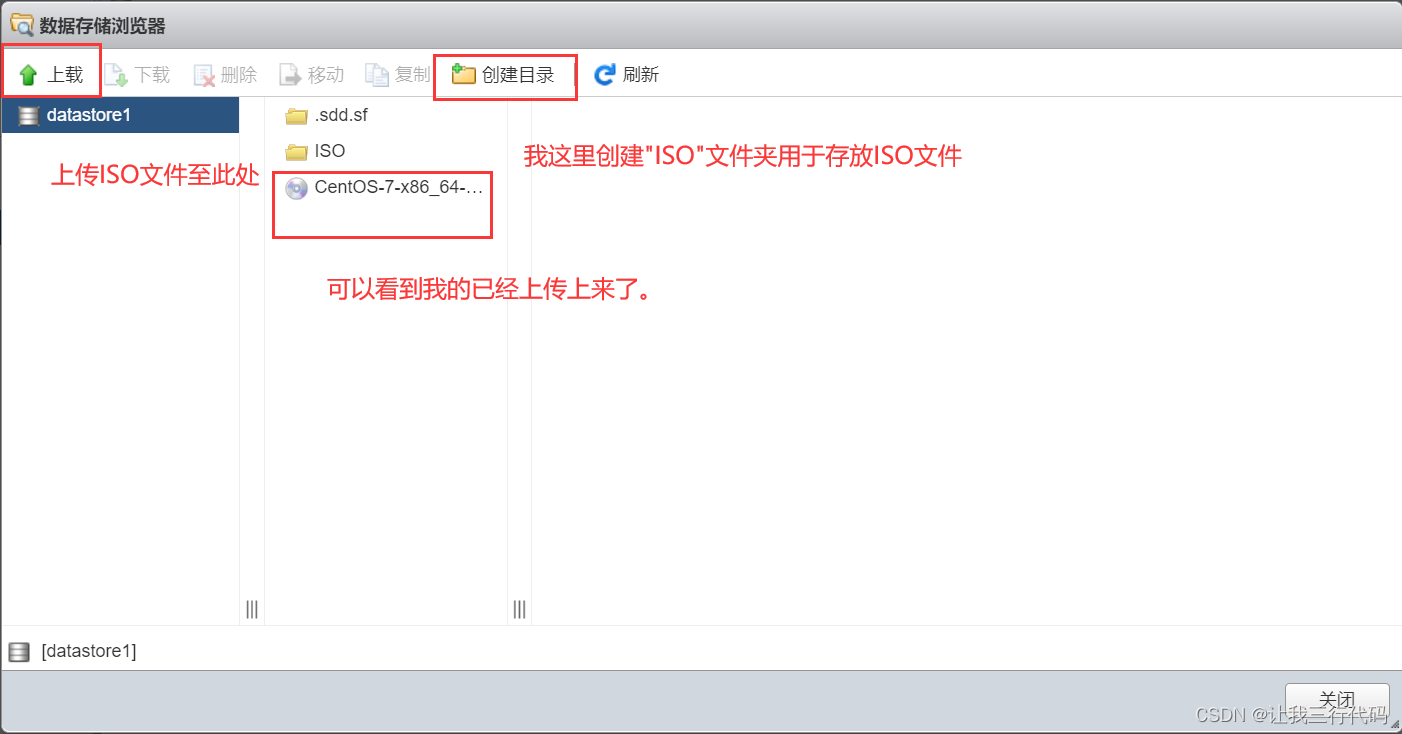
Task: Click the [datastore1] path text
Action: (89, 652)
